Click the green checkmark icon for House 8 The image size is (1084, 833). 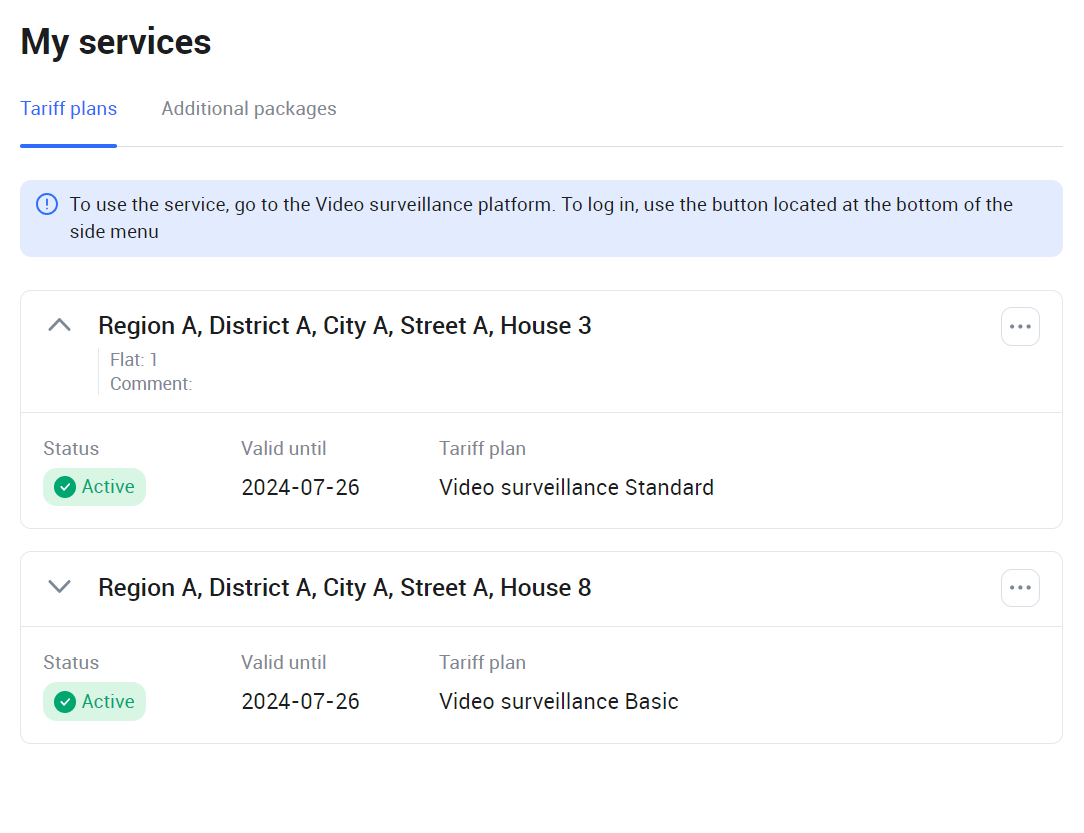click(x=65, y=702)
